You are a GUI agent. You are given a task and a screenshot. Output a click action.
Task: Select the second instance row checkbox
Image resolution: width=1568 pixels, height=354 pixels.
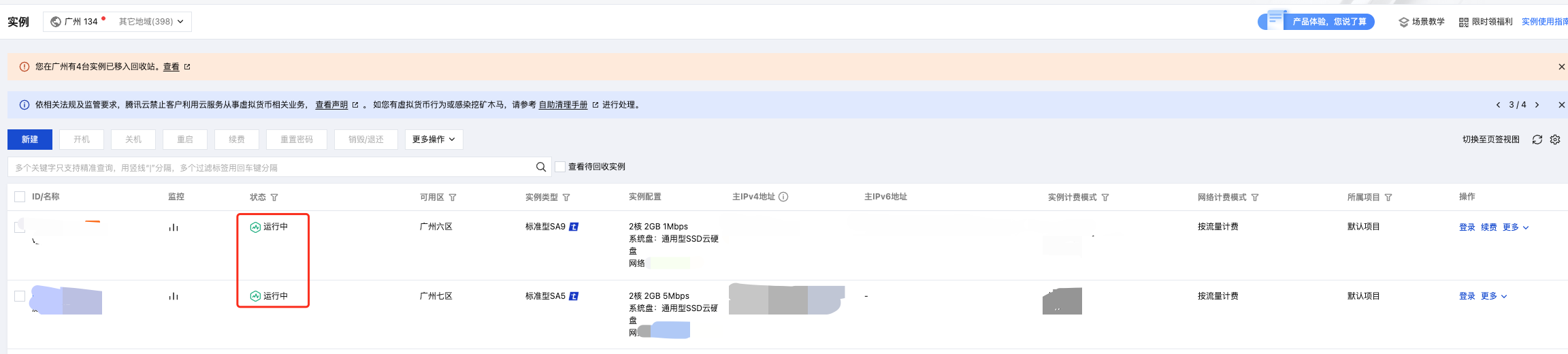pos(20,296)
